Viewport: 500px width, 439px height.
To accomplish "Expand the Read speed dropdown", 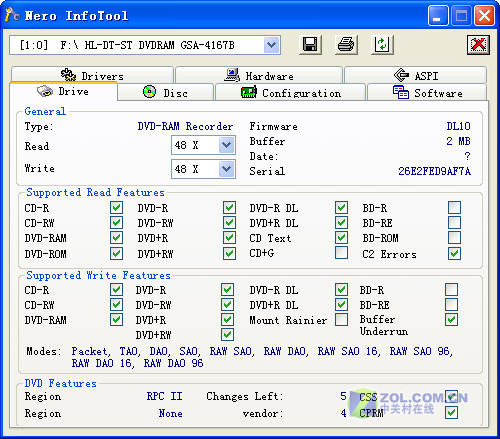I will click(x=227, y=145).
